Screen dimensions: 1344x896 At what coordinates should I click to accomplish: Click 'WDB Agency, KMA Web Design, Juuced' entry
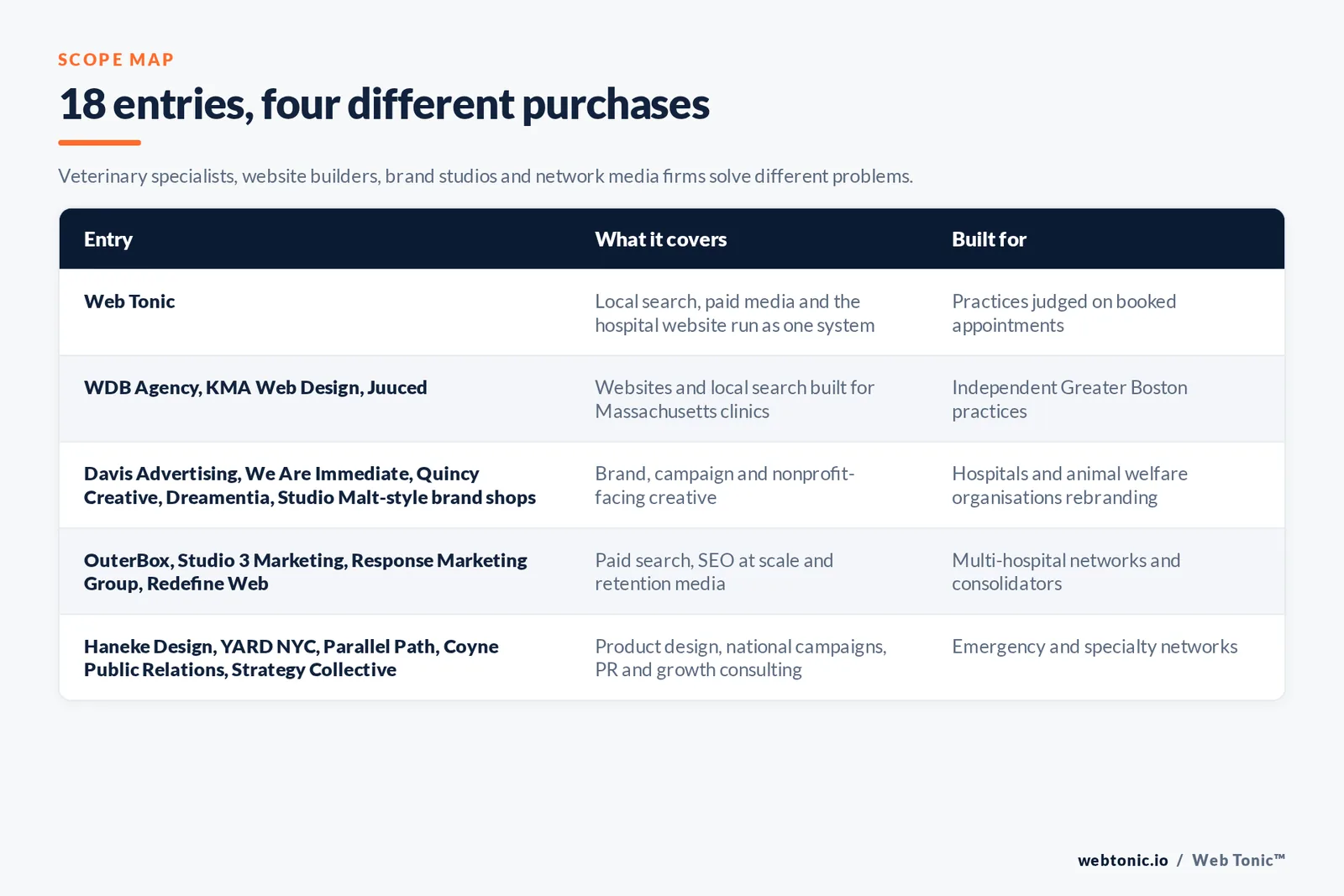[255, 387]
